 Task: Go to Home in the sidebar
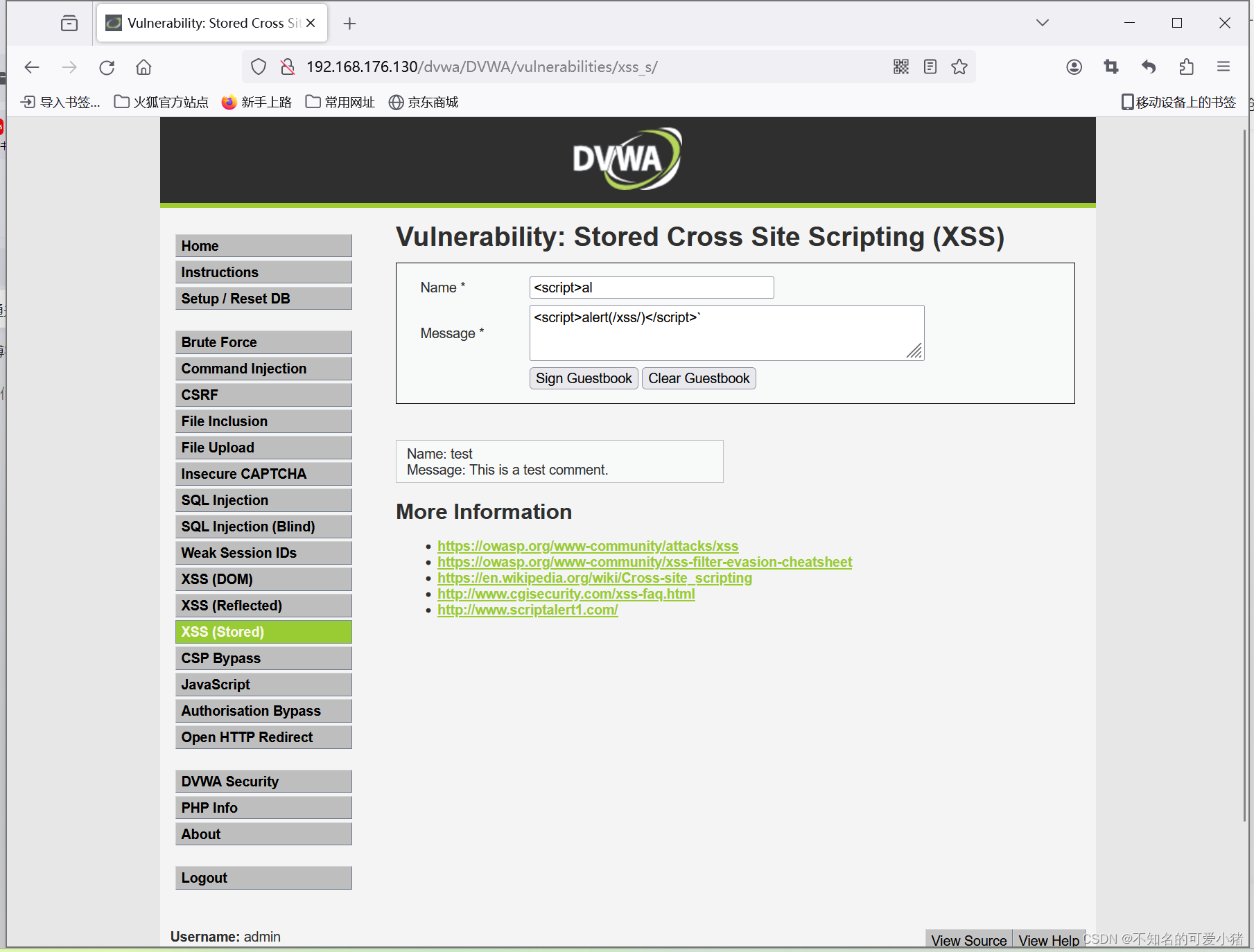click(263, 246)
